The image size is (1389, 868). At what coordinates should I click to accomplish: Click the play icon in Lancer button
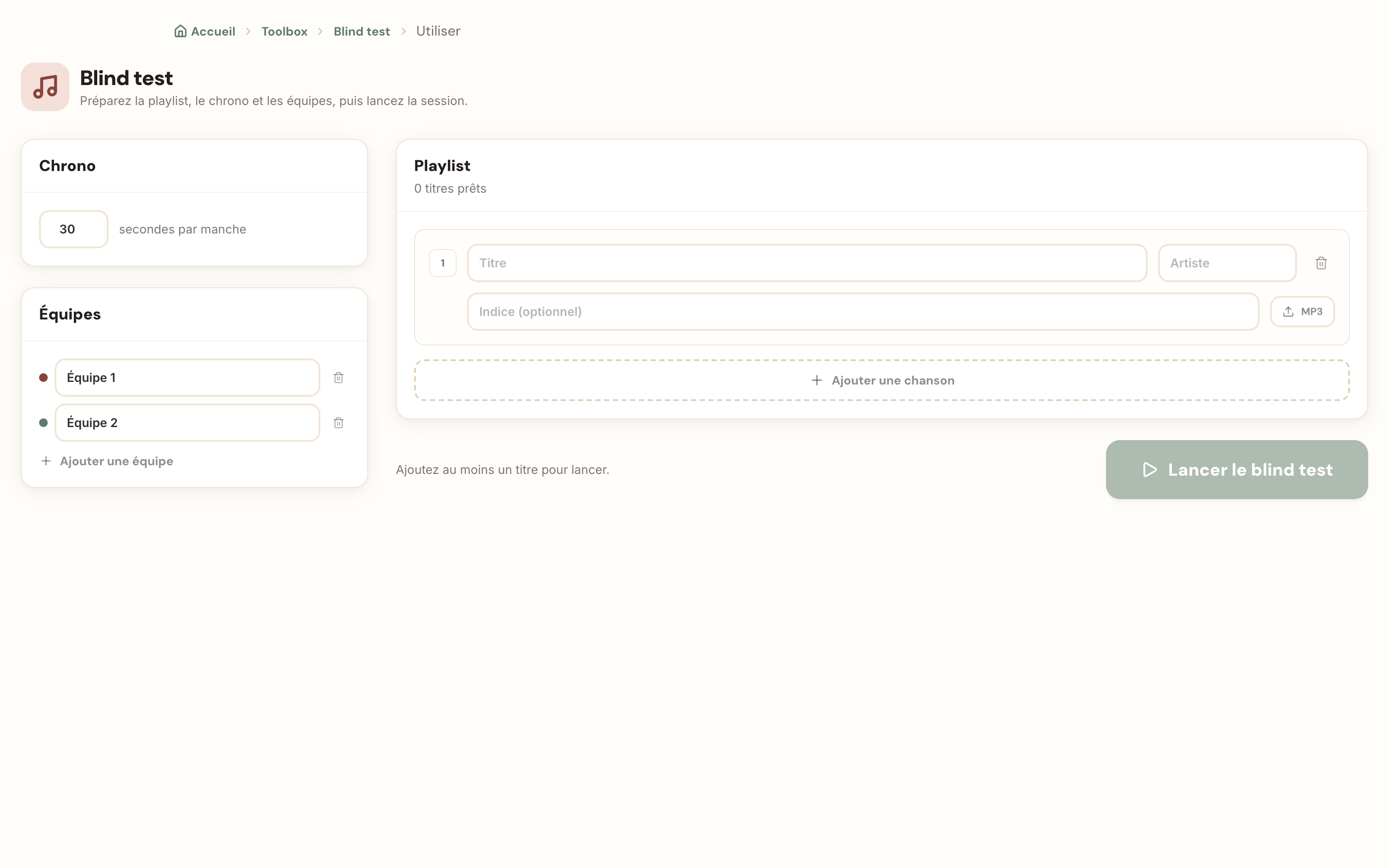click(x=1150, y=470)
